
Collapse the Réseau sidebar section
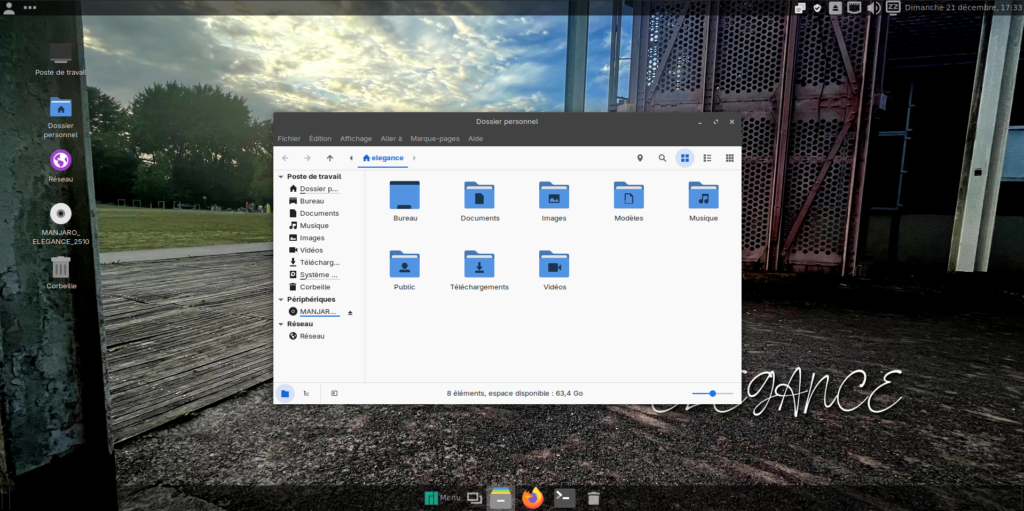pyautogui.click(x=281, y=324)
